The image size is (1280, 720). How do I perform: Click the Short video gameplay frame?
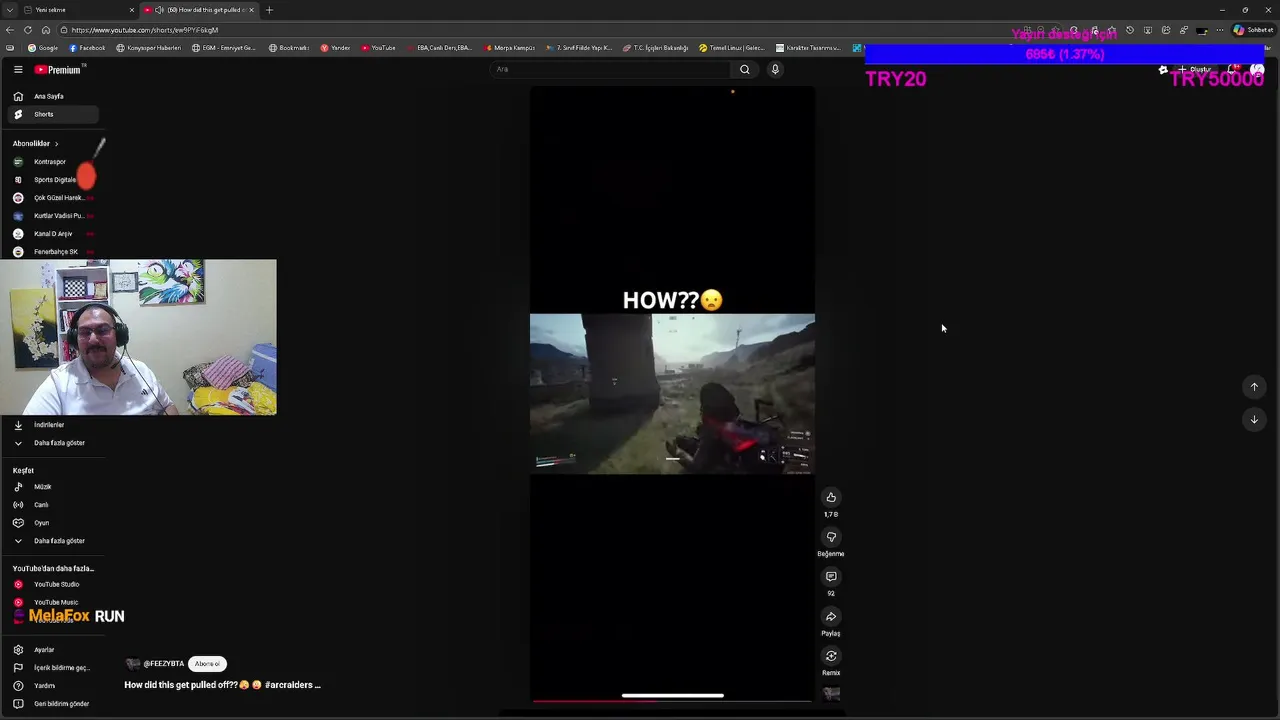click(672, 393)
